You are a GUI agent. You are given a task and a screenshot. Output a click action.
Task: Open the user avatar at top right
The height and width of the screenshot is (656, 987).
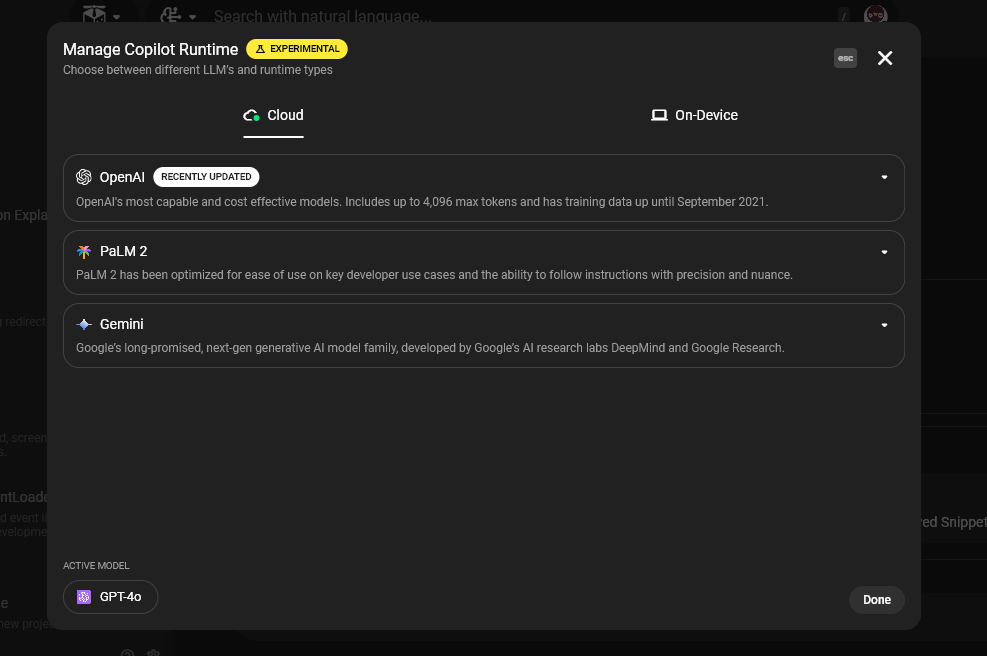pyautogui.click(x=875, y=15)
